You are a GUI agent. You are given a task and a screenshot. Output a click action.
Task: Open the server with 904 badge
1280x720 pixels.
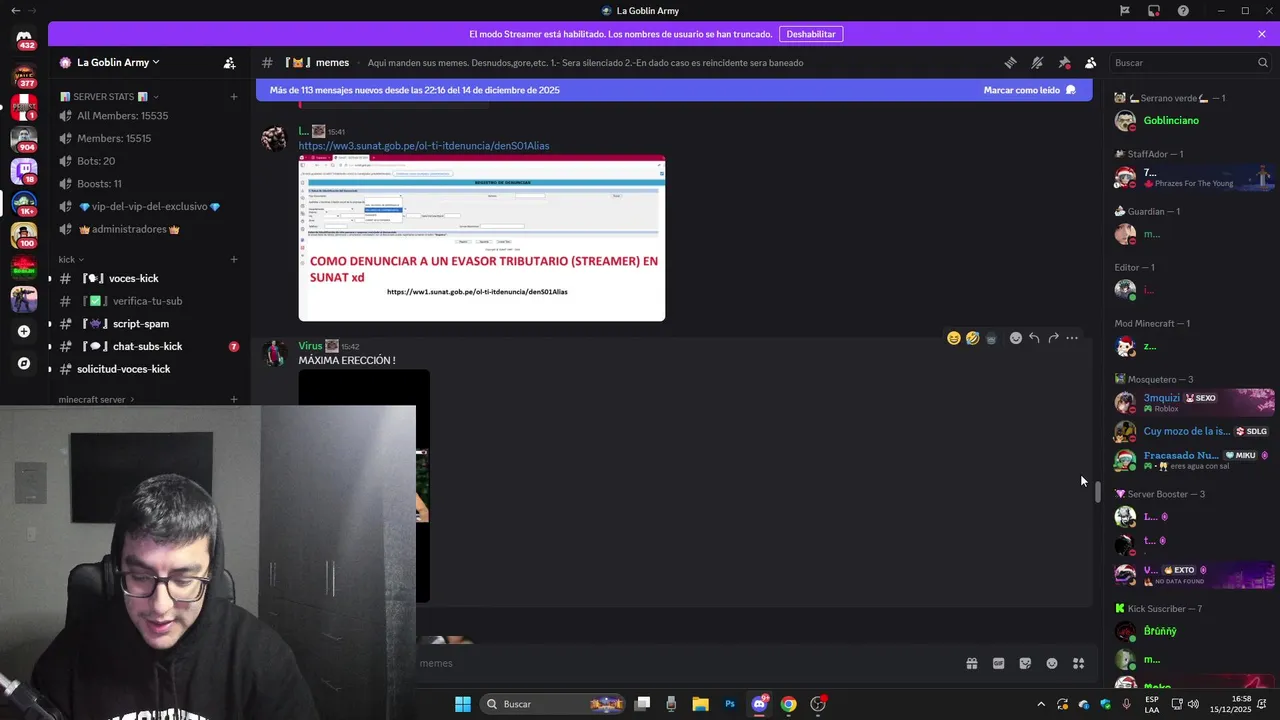pos(24,139)
